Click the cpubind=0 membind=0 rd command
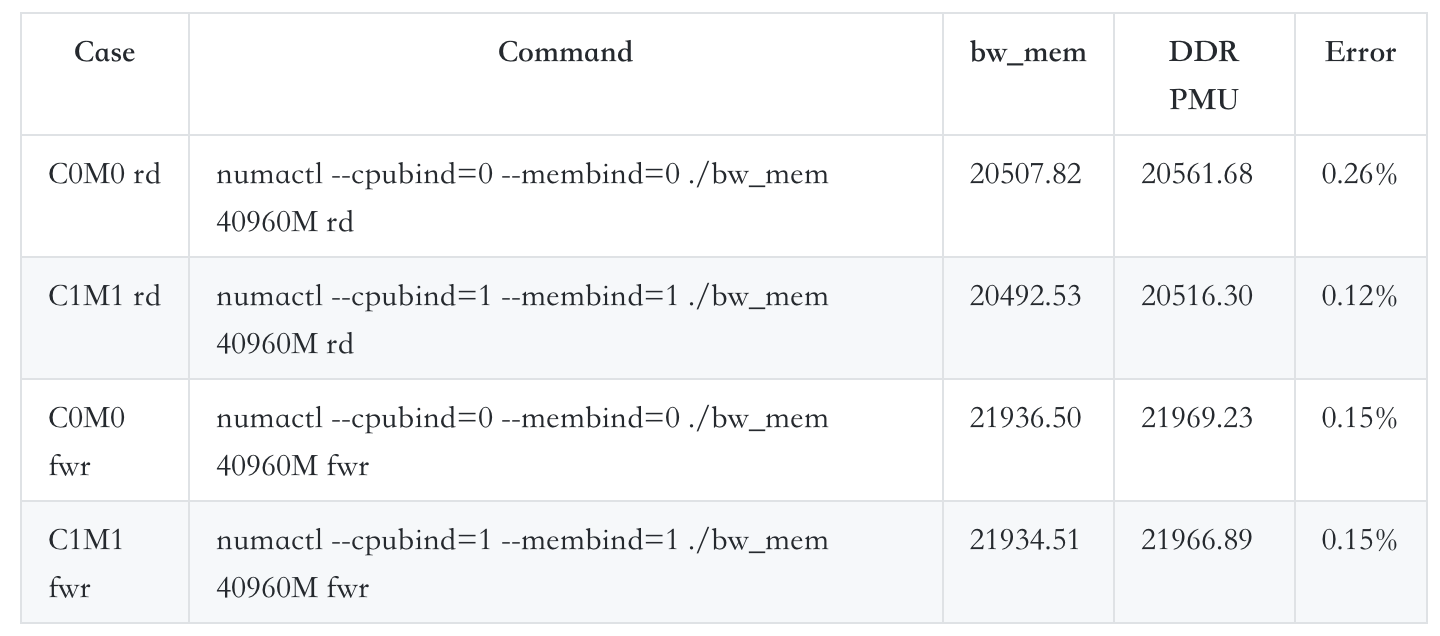 [522, 197]
